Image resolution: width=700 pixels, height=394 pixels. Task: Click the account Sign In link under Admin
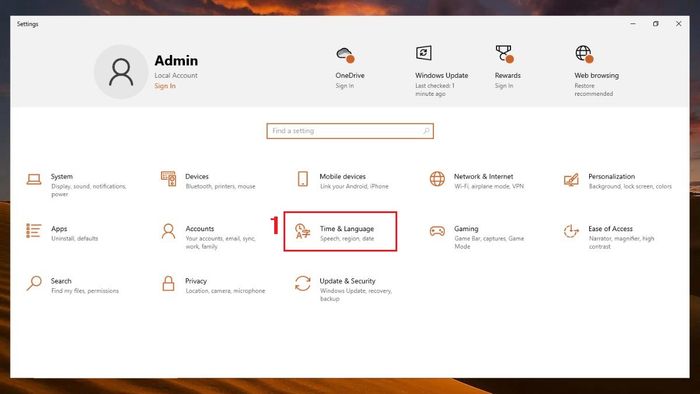point(165,86)
